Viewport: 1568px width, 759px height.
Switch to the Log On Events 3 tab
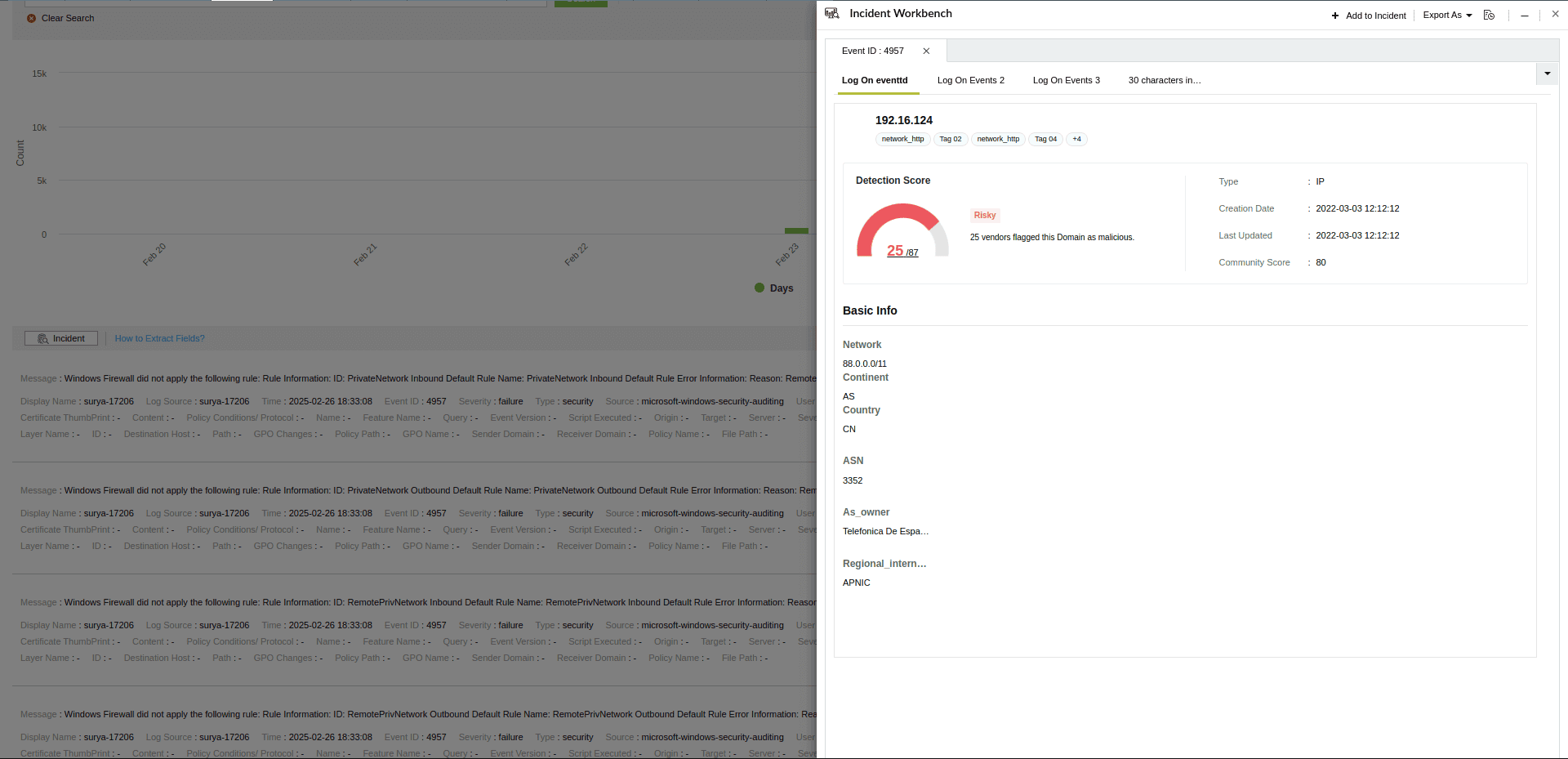1067,80
